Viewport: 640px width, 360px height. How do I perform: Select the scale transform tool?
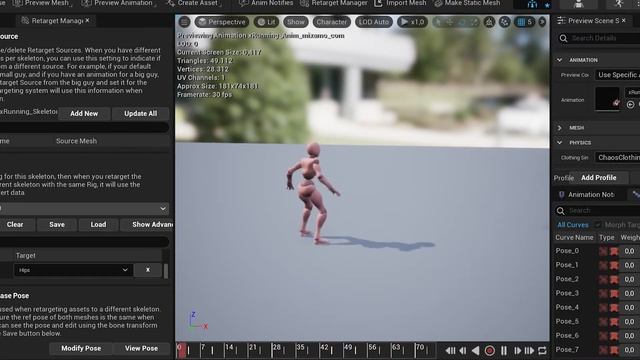pos(474,22)
